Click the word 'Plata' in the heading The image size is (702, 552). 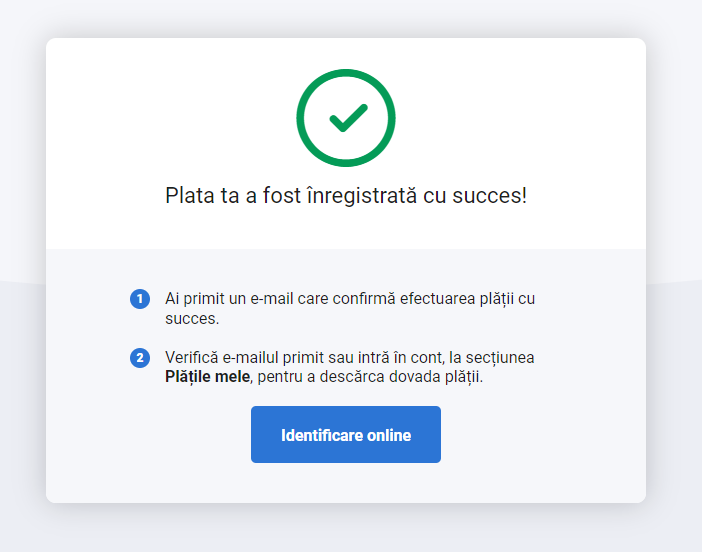tap(189, 196)
